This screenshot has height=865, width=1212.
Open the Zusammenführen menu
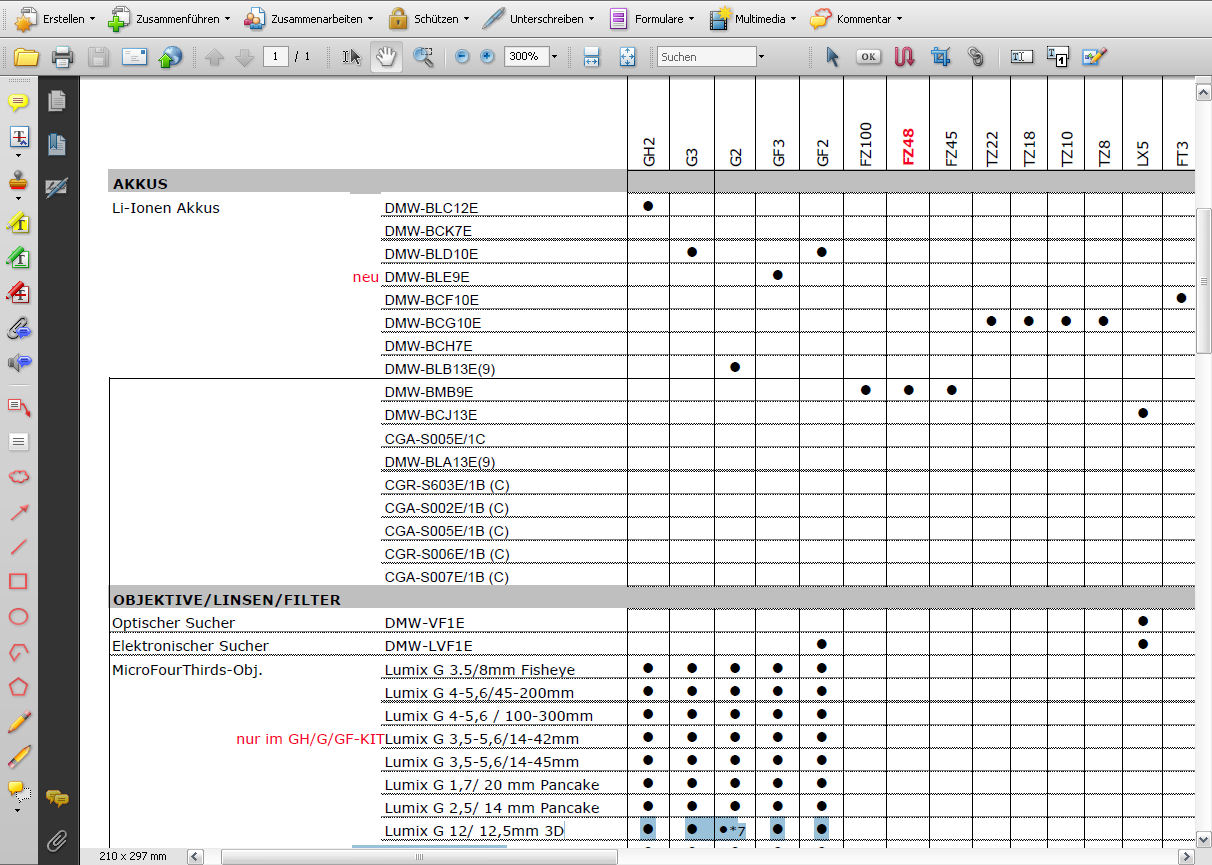pyautogui.click(x=169, y=18)
